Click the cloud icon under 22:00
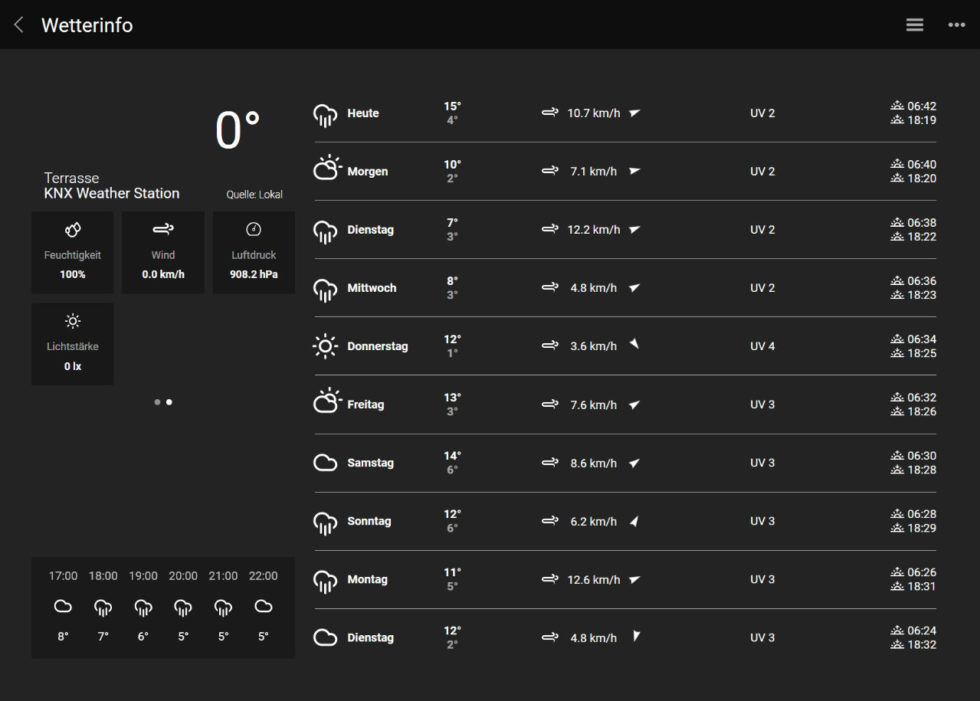 click(262, 606)
